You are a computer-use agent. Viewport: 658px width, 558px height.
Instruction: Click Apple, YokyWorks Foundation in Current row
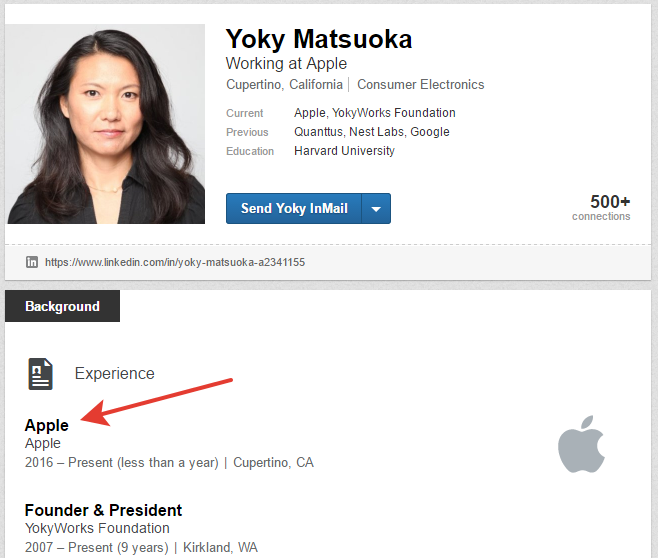point(374,113)
